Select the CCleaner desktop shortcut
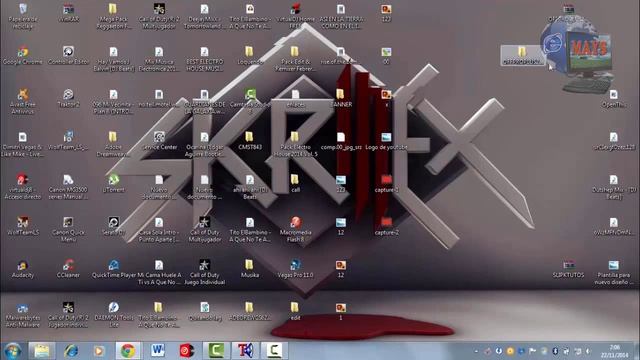Image resolution: width=640 pixels, height=360 pixels. 68,269
